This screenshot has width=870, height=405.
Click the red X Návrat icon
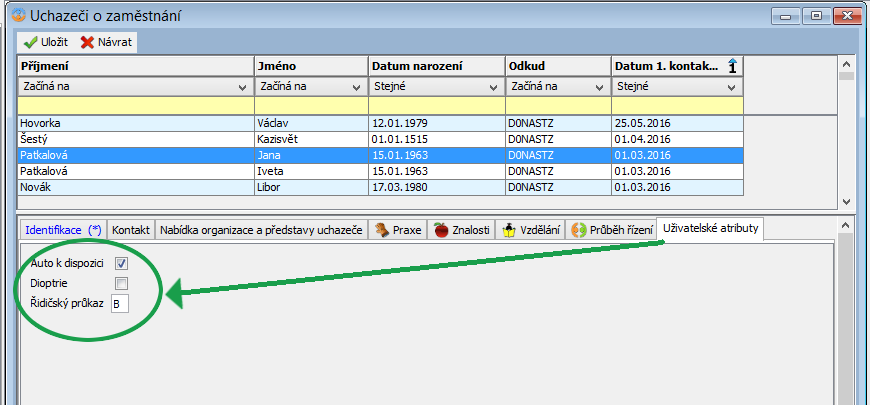click(x=87, y=43)
